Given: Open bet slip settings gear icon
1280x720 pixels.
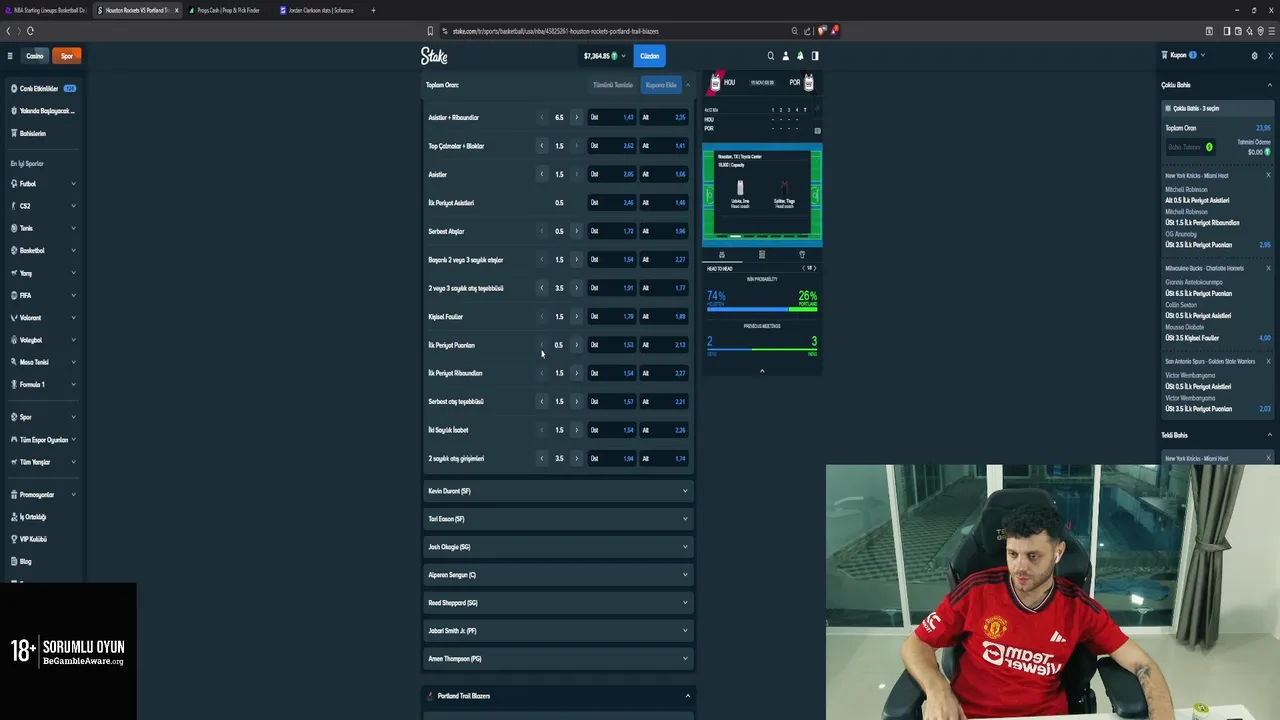Looking at the screenshot, I should click(1255, 56).
